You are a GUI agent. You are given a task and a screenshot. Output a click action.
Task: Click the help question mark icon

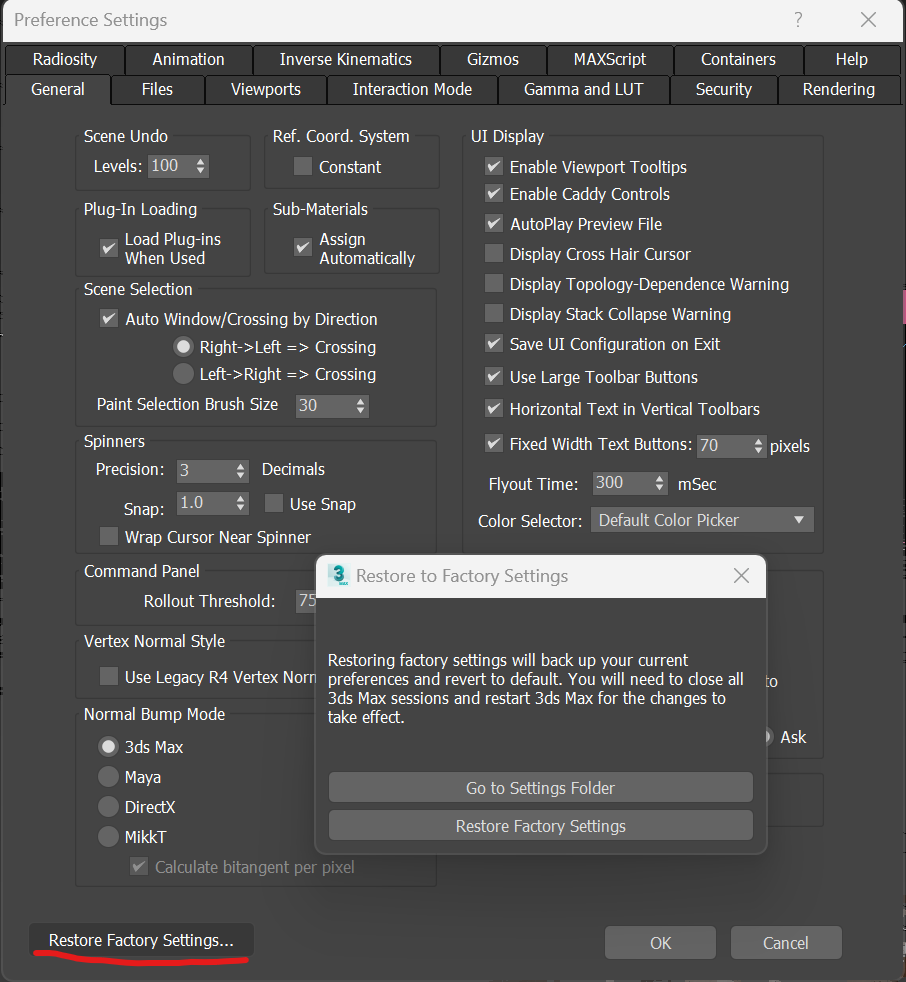click(x=797, y=20)
